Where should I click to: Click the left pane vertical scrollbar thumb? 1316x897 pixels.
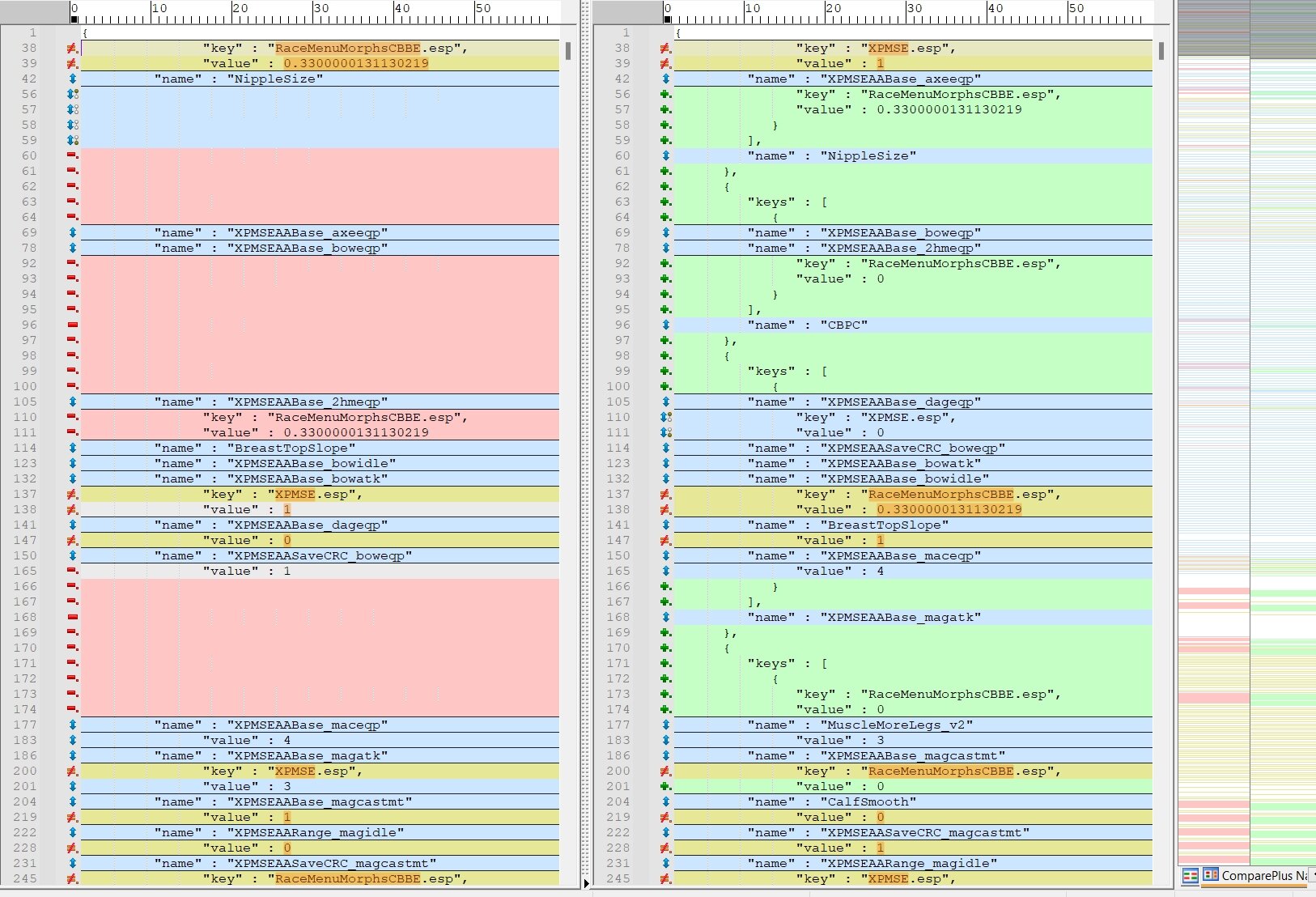click(x=568, y=51)
